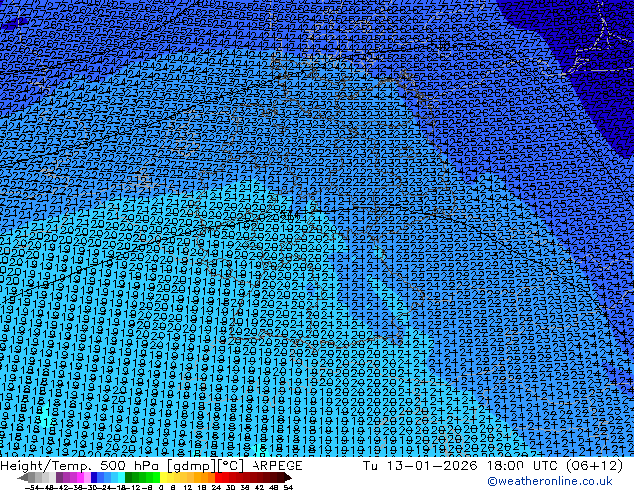The width and height of the screenshot is (634, 490).
Task: Click the 'Height/Temp.' title text
Action: point(47,466)
